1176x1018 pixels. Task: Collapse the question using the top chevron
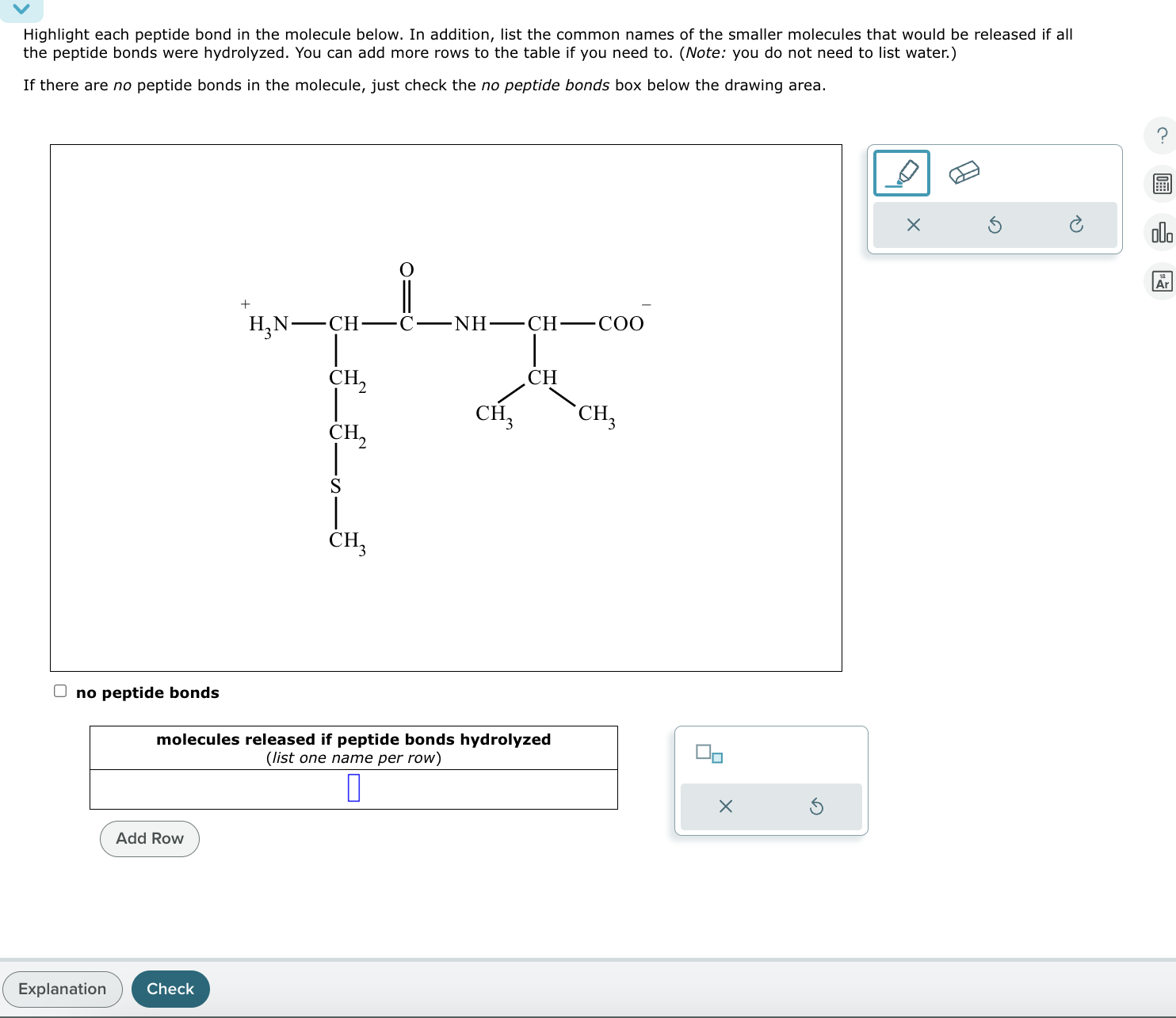(x=20, y=10)
